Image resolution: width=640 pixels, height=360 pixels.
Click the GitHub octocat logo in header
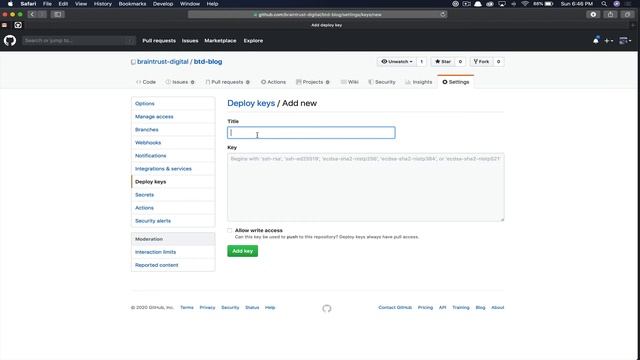click(10, 40)
